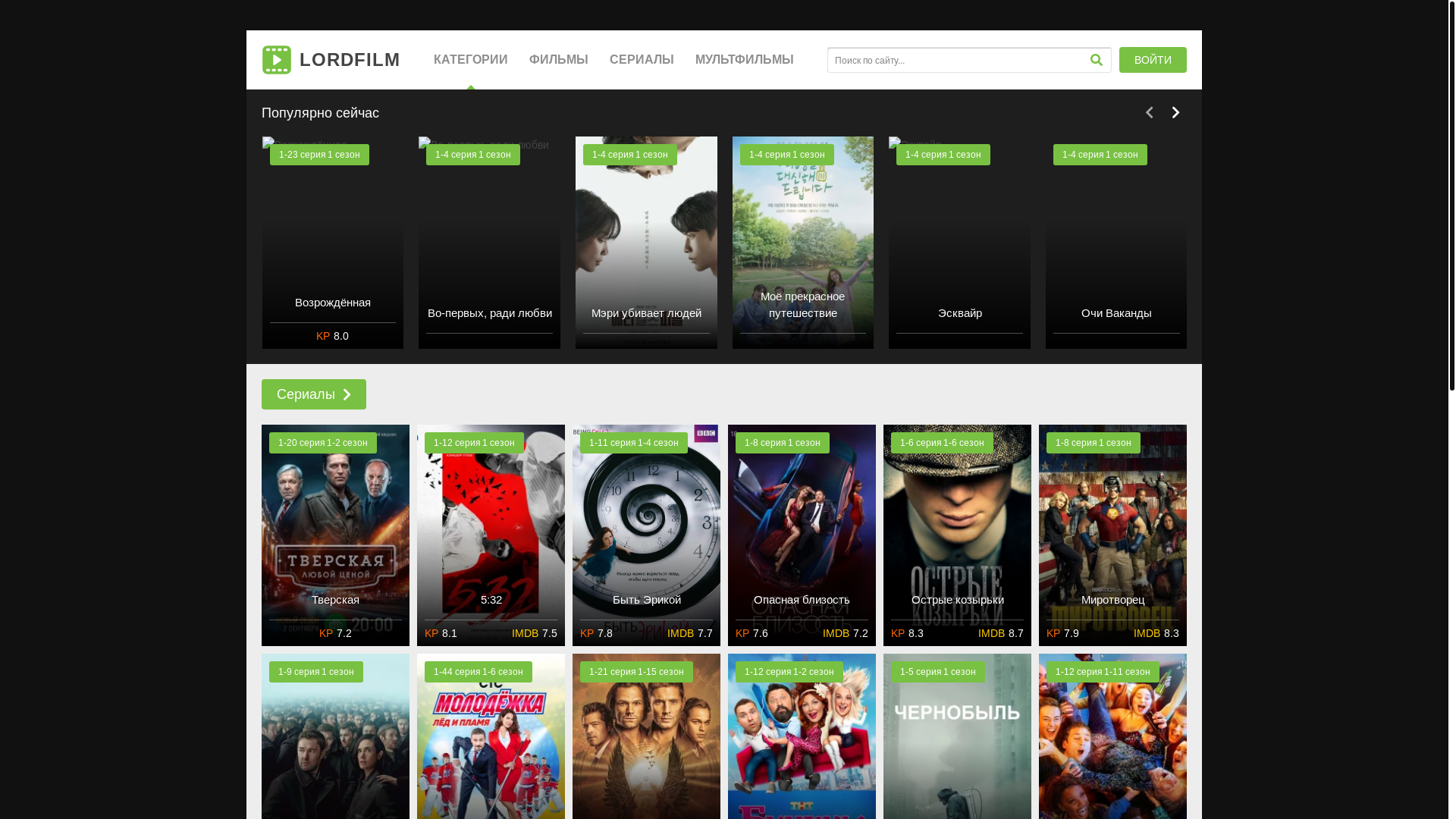1456x819 pixels.
Task: Click the search magnifier icon
Action: pos(1096,60)
